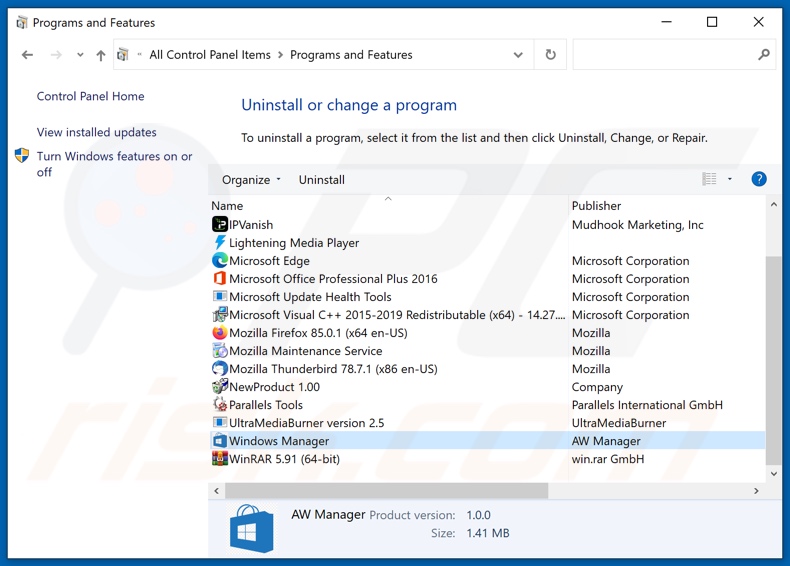Viewport: 790px width, 566px height.
Task: Select the Mozilla Thunderbird 78.7.1 entry
Action: pyautogui.click(x=333, y=369)
